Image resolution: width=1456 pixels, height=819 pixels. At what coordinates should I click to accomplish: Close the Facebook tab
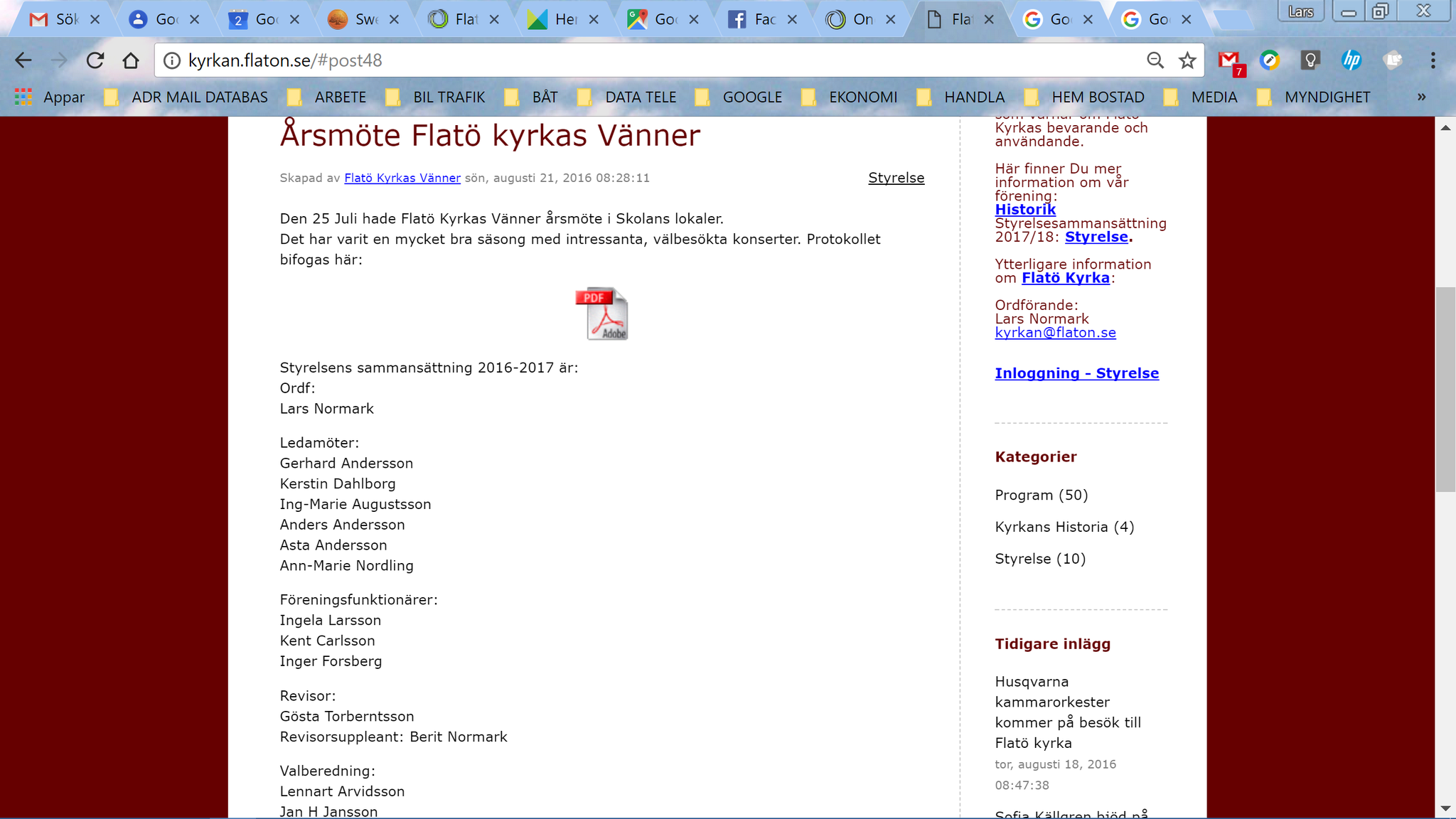pyautogui.click(x=792, y=20)
